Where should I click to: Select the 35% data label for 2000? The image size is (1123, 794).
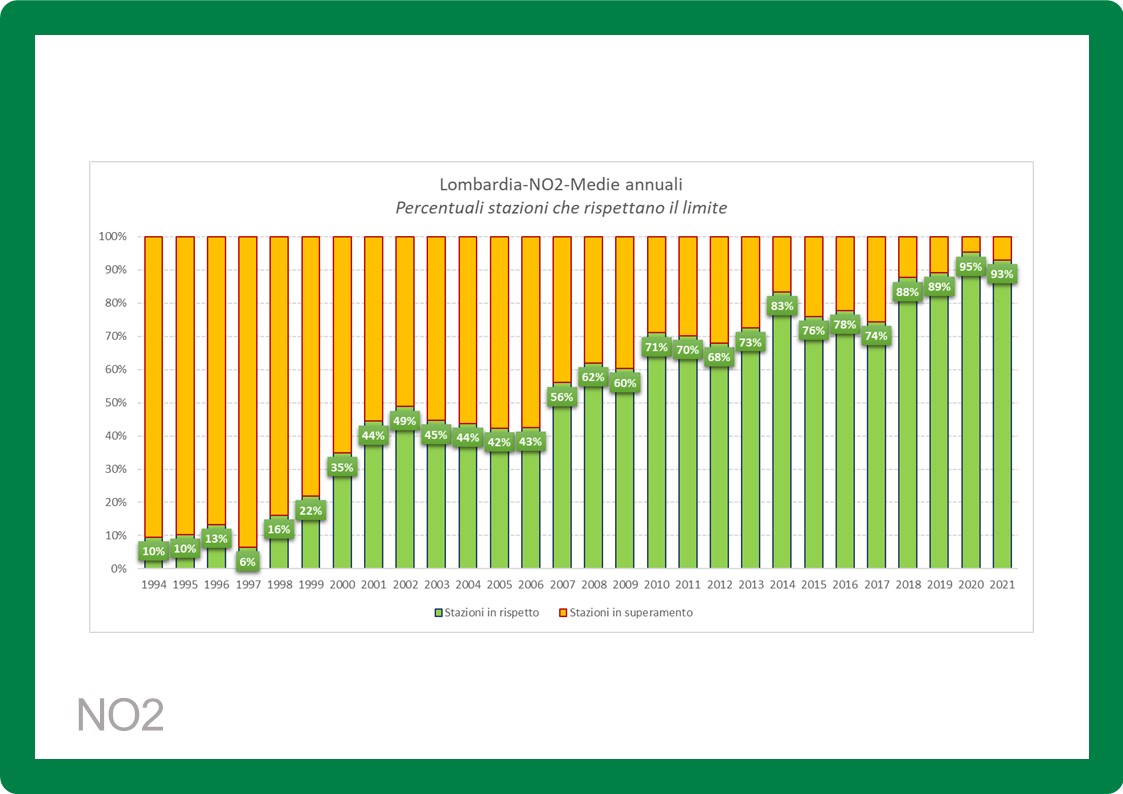342,467
